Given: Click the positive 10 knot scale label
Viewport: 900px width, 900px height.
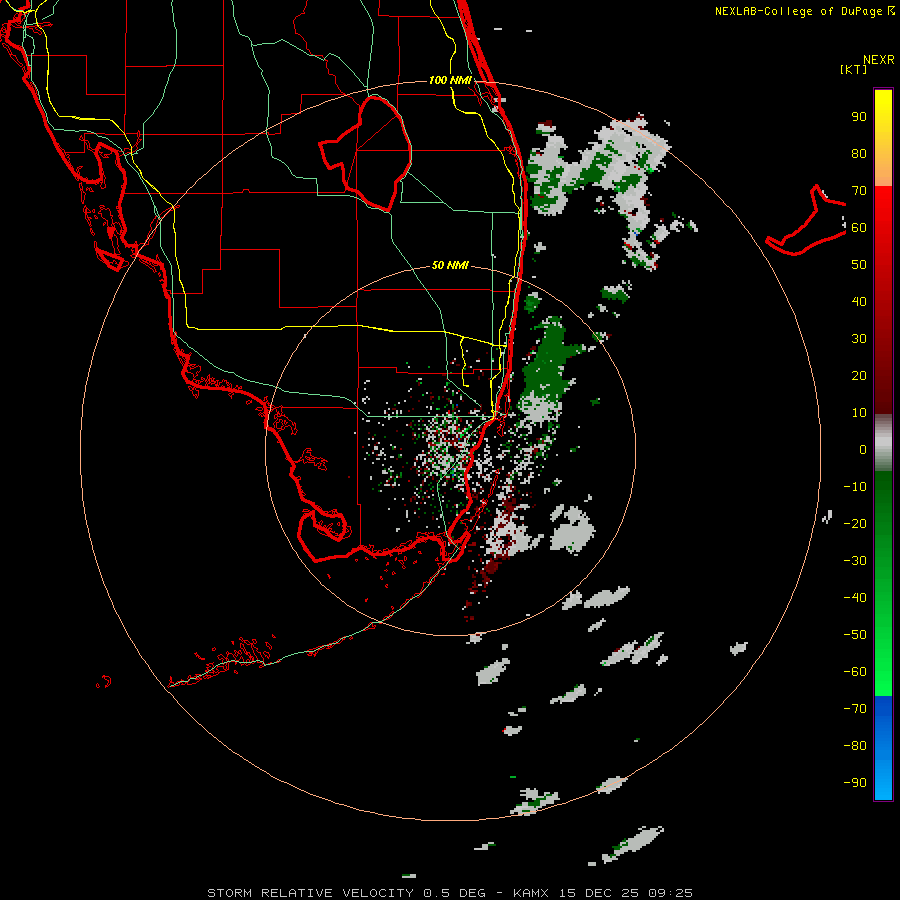Looking at the screenshot, I should pyautogui.click(x=859, y=413).
